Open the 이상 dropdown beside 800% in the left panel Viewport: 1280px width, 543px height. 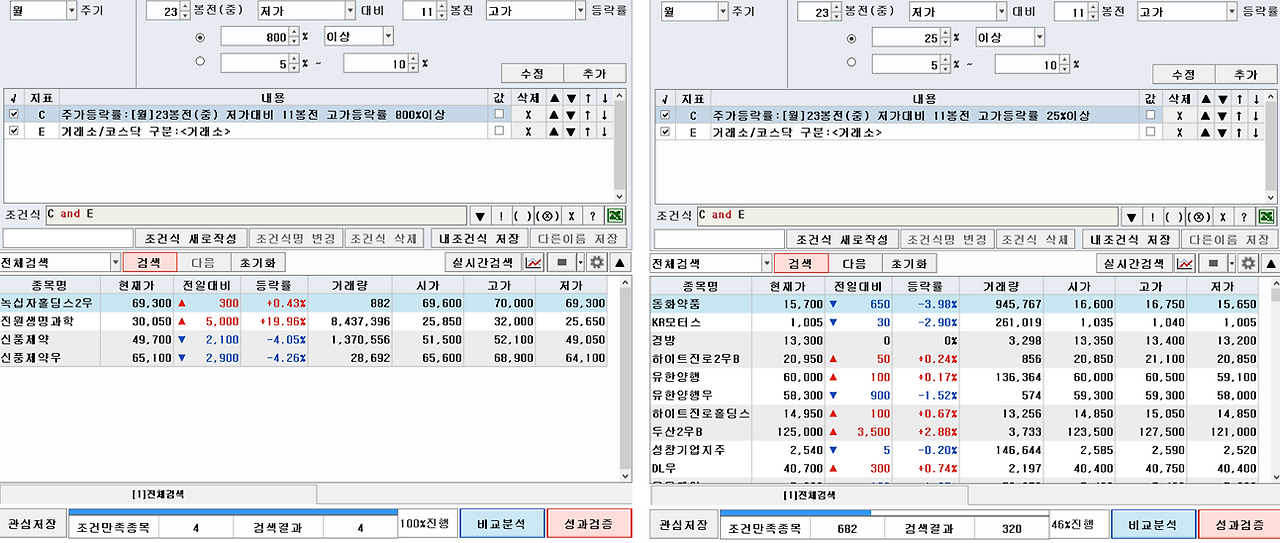pyautogui.click(x=388, y=36)
